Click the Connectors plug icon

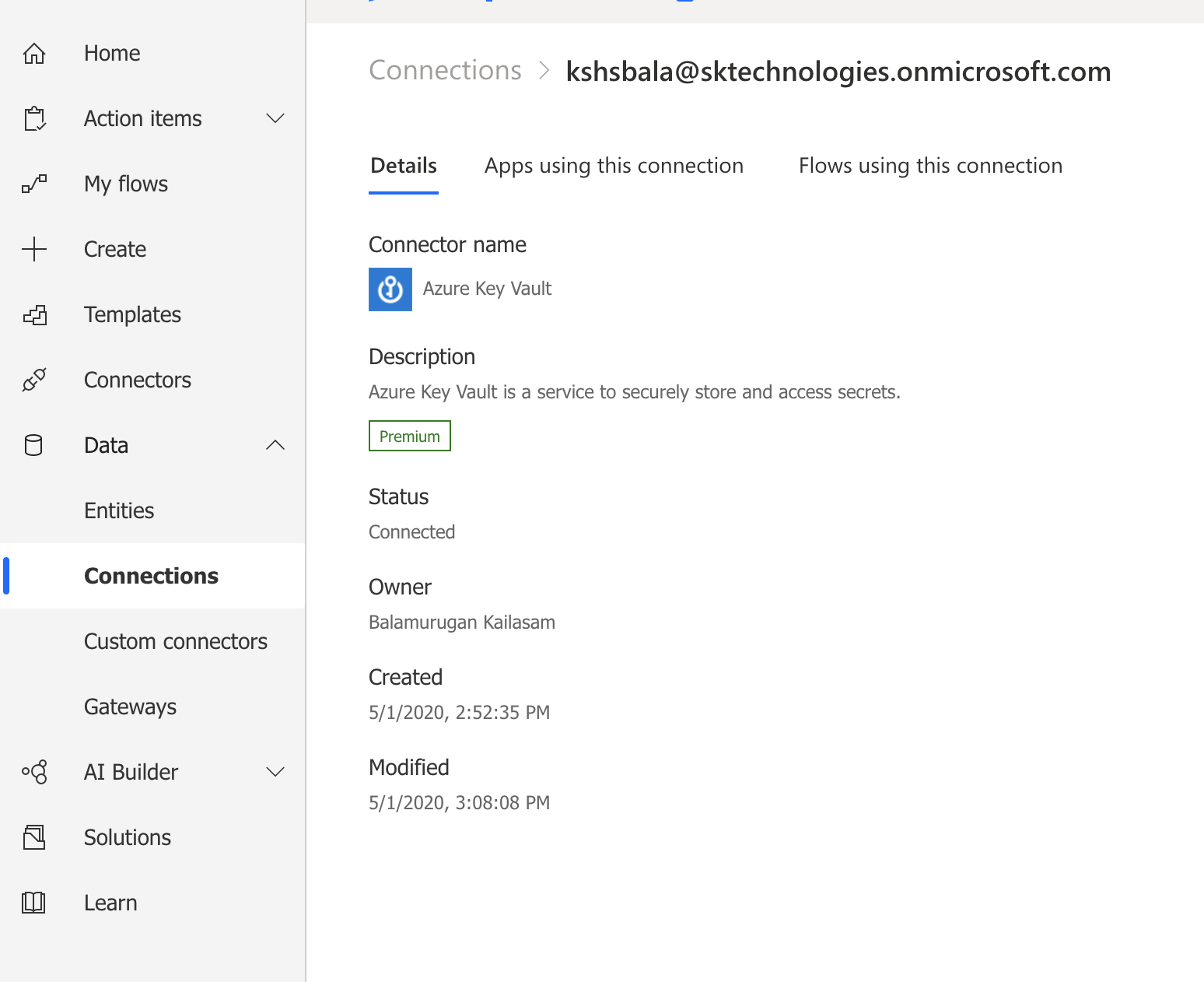34,380
